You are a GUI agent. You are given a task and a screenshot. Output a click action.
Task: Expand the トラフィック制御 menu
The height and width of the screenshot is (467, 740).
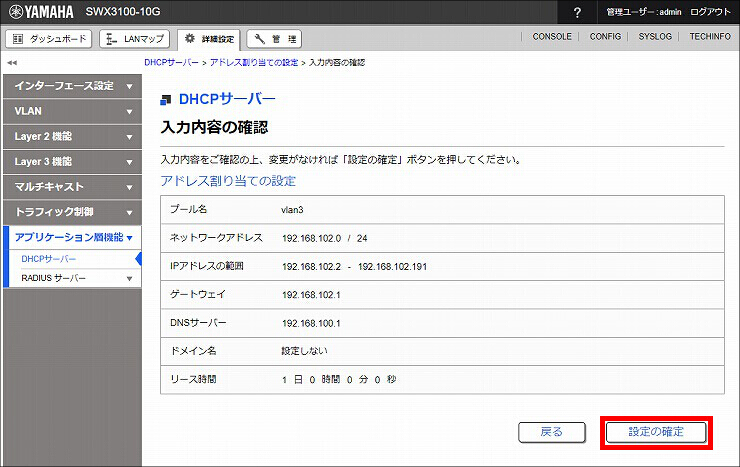(x=72, y=212)
